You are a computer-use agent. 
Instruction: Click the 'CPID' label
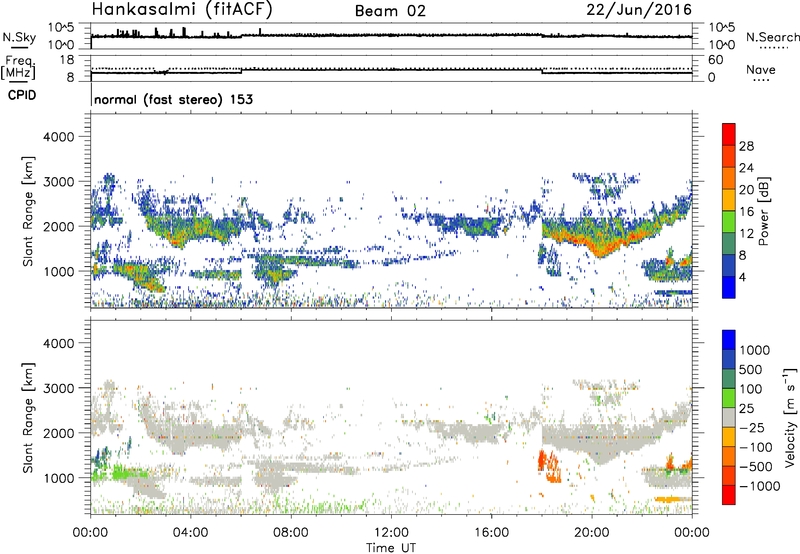pyautogui.click(x=22, y=95)
